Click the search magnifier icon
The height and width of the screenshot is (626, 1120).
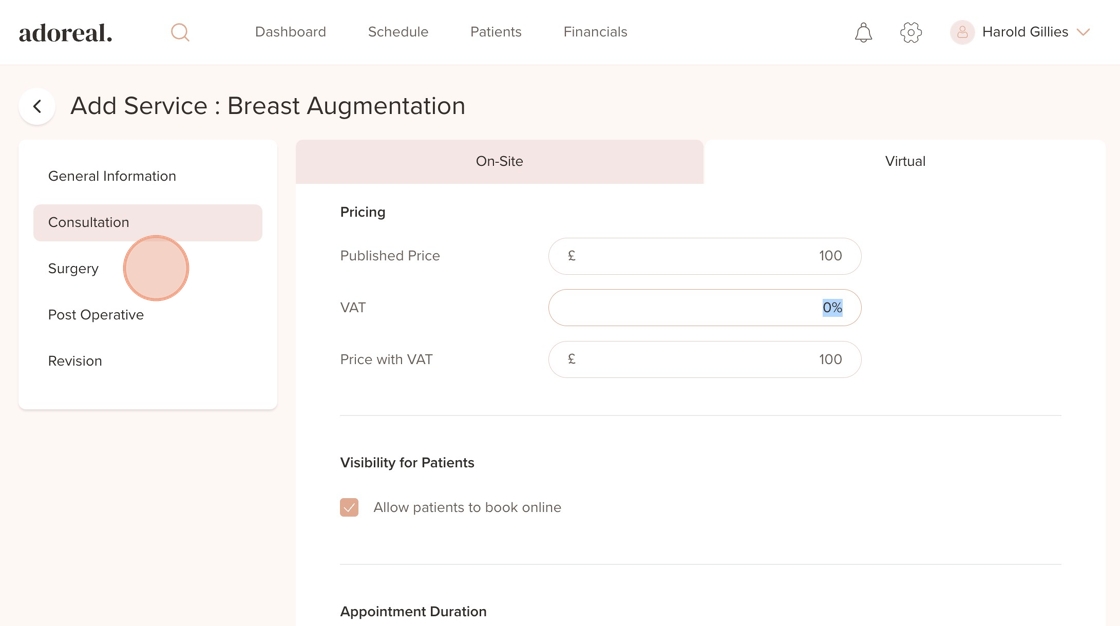pos(180,32)
